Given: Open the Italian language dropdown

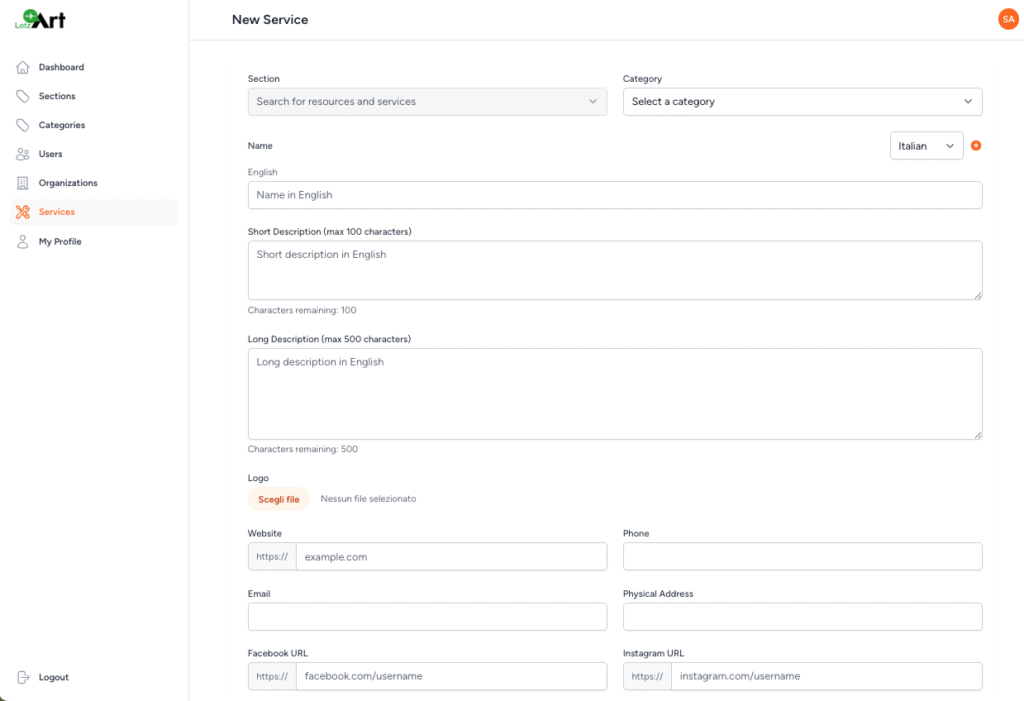Looking at the screenshot, I should pyautogui.click(x=926, y=146).
